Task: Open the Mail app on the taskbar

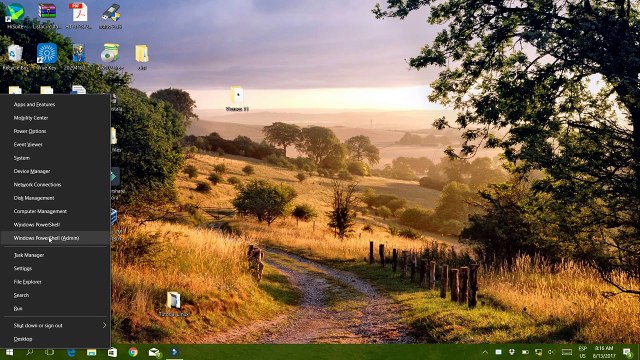Action: pyautogui.click(x=154, y=352)
